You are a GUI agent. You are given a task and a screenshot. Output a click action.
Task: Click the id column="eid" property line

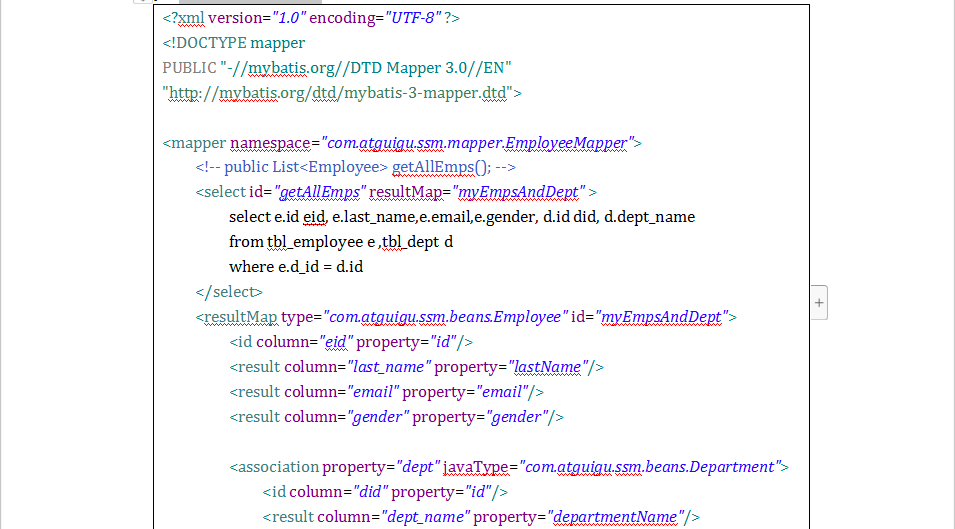[x=351, y=342]
